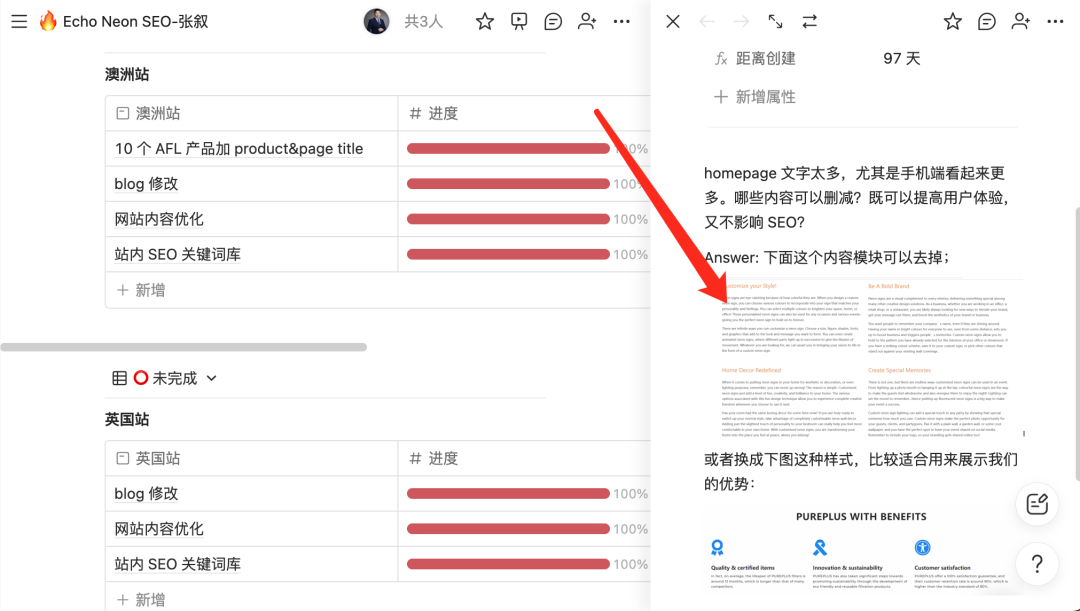Start presentation mode from left header
This screenshot has width=1080, height=611.
point(519,21)
